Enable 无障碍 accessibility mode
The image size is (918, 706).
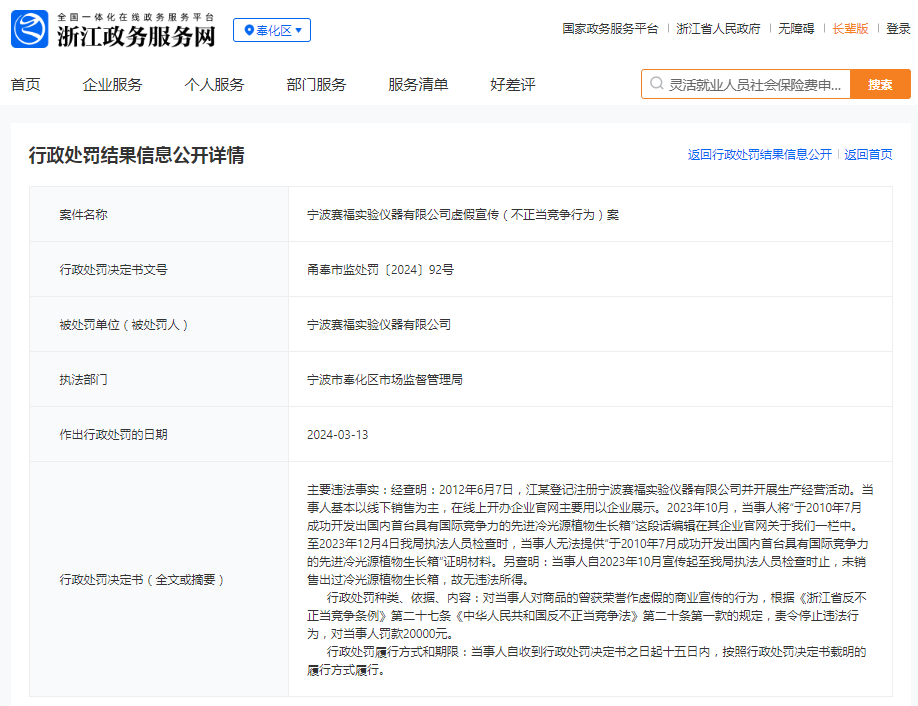796,29
